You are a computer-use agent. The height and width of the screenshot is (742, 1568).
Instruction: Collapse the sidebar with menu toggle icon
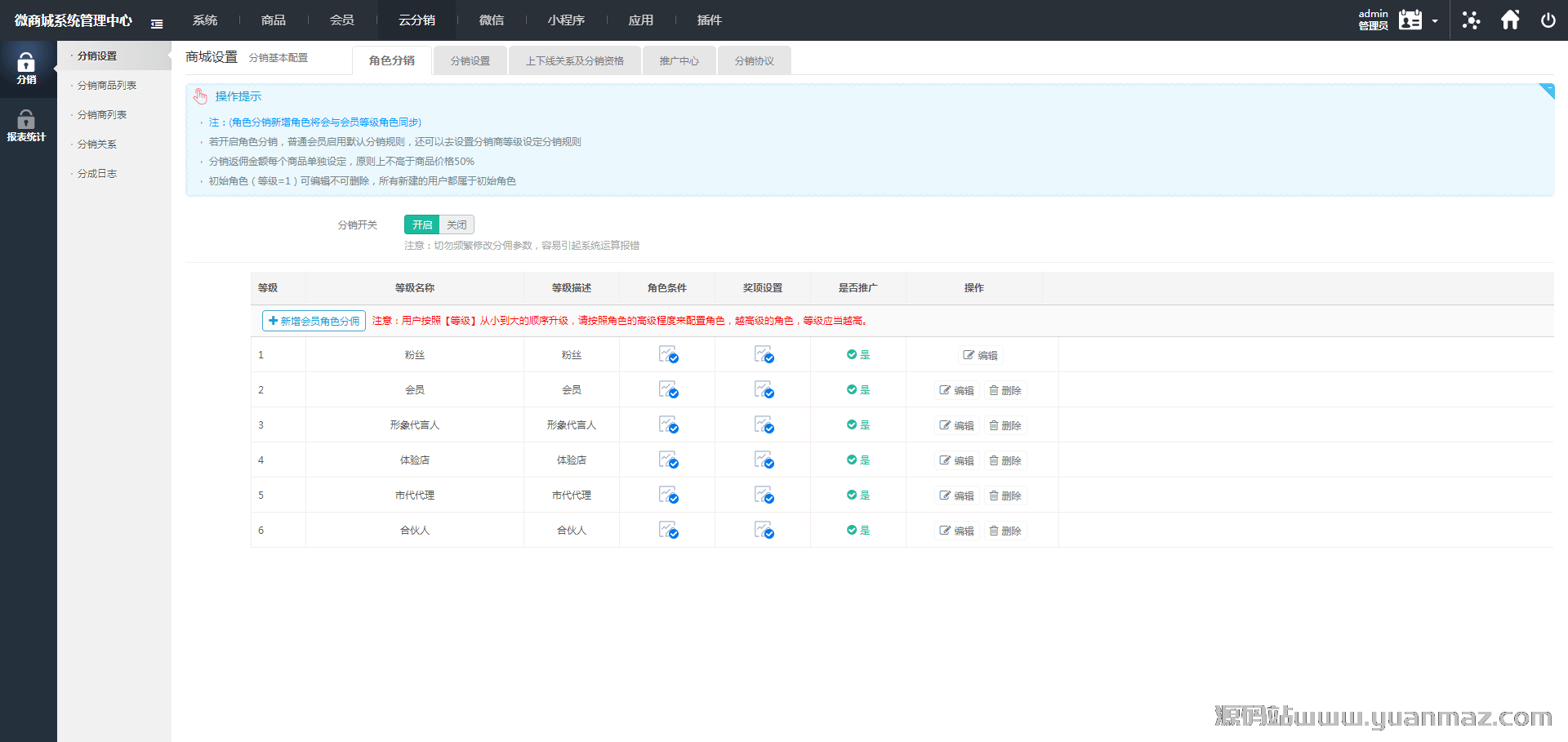157,24
